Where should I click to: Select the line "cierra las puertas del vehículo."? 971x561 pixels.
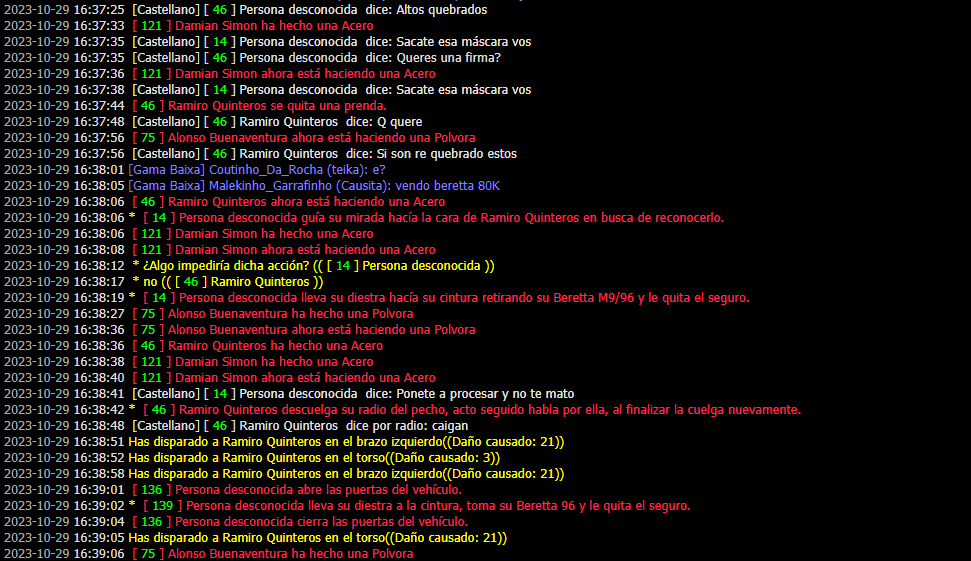coord(236,523)
